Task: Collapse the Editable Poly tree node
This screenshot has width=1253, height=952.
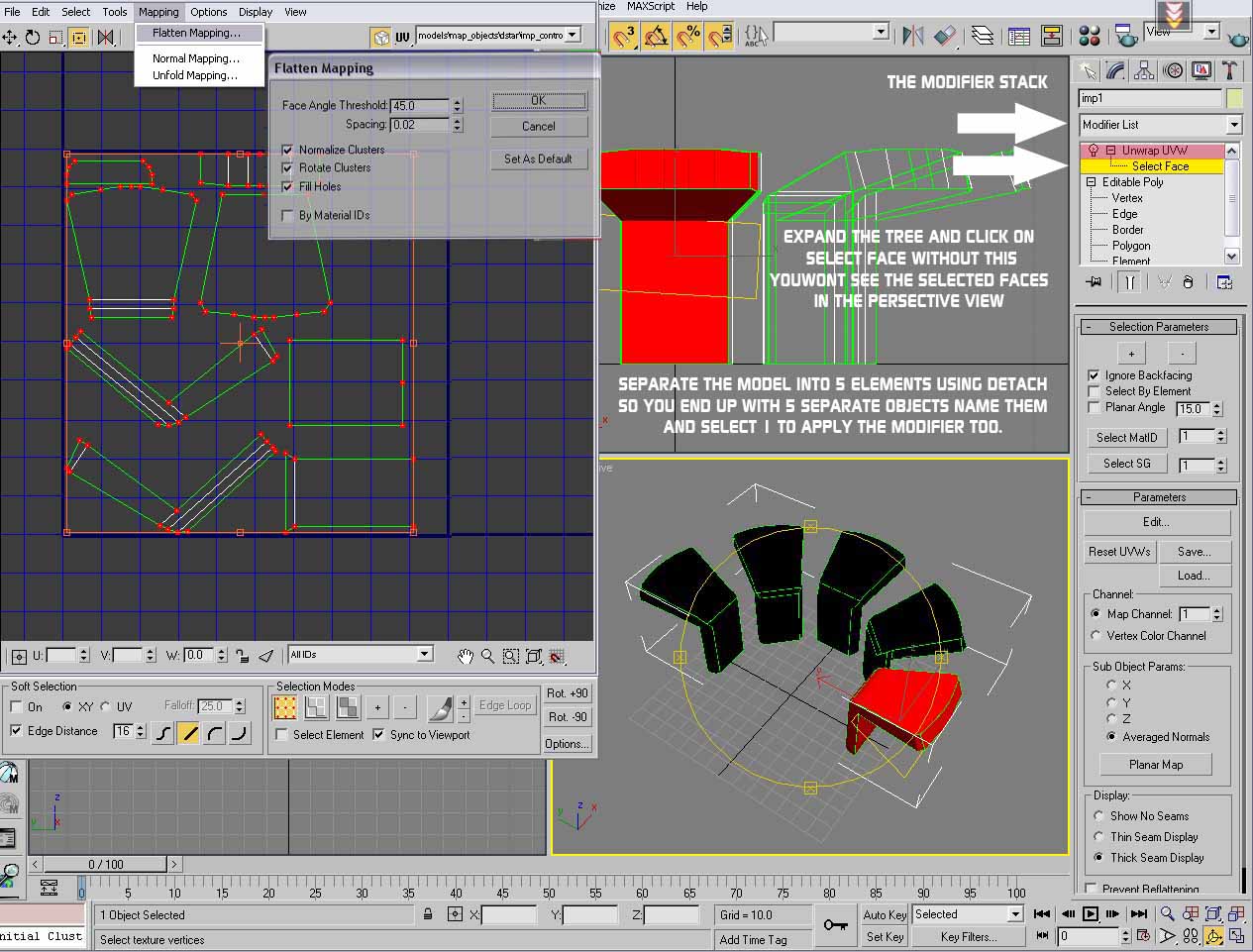Action: 1092,182
